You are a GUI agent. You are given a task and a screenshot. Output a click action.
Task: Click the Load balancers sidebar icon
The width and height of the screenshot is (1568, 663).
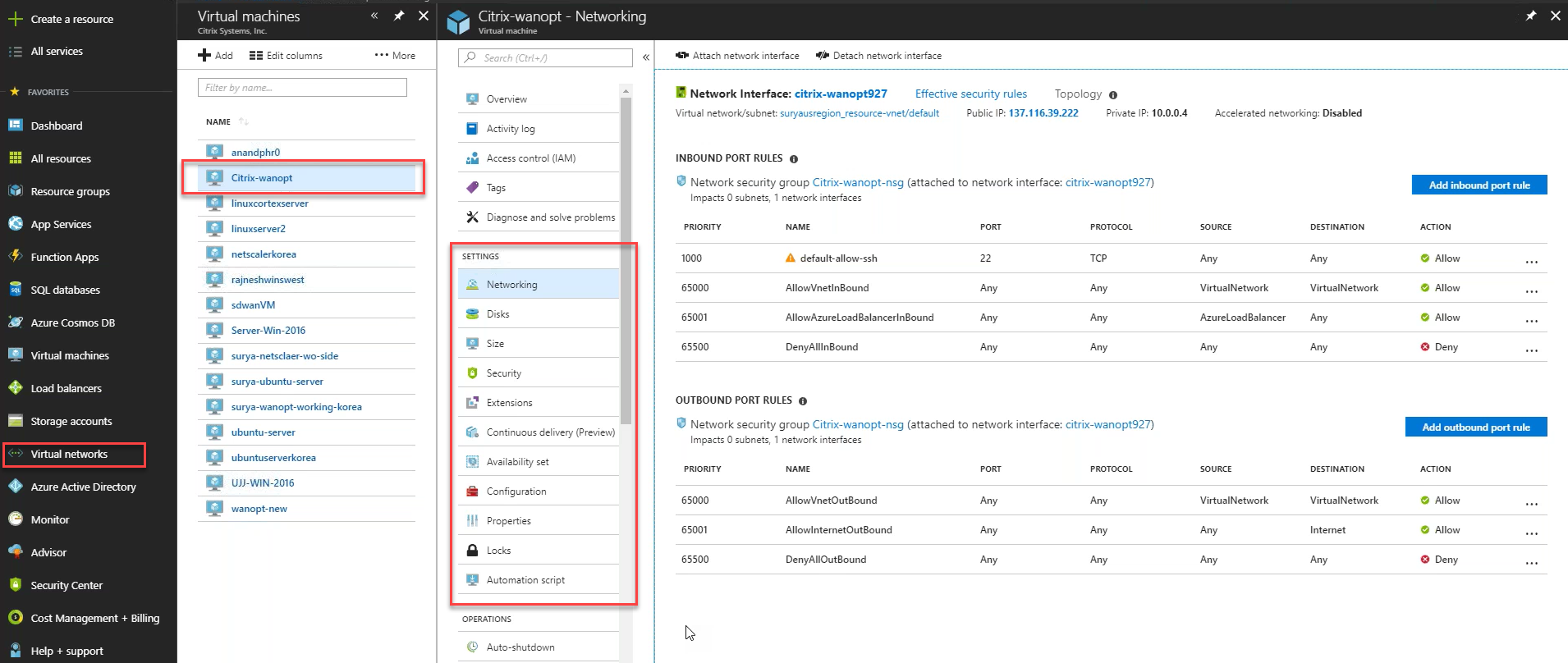tap(15, 388)
